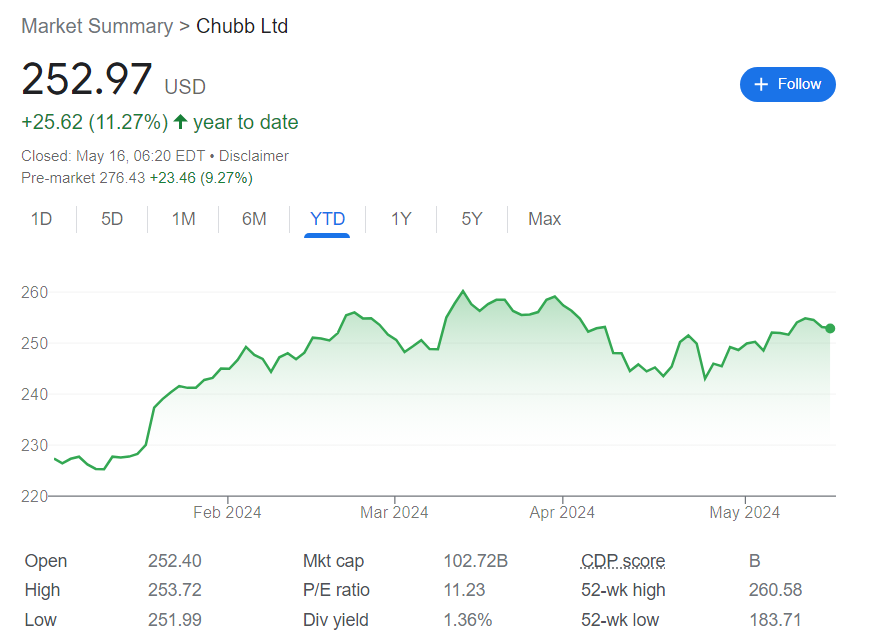Choose the 1Y range tab
The image size is (888, 644).
(x=401, y=219)
